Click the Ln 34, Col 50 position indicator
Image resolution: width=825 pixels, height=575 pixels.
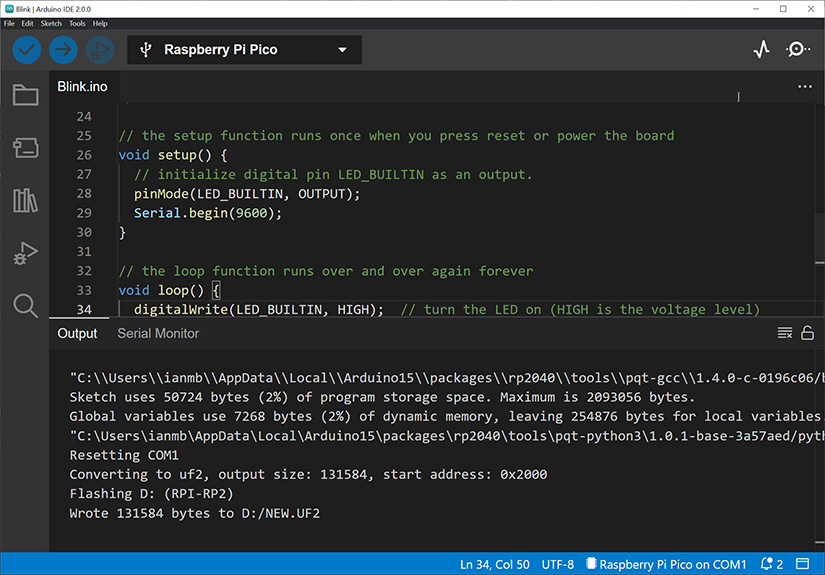tap(494, 564)
